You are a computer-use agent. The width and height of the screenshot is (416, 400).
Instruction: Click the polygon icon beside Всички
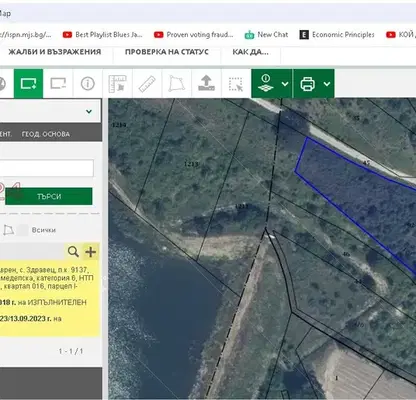[9, 230]
